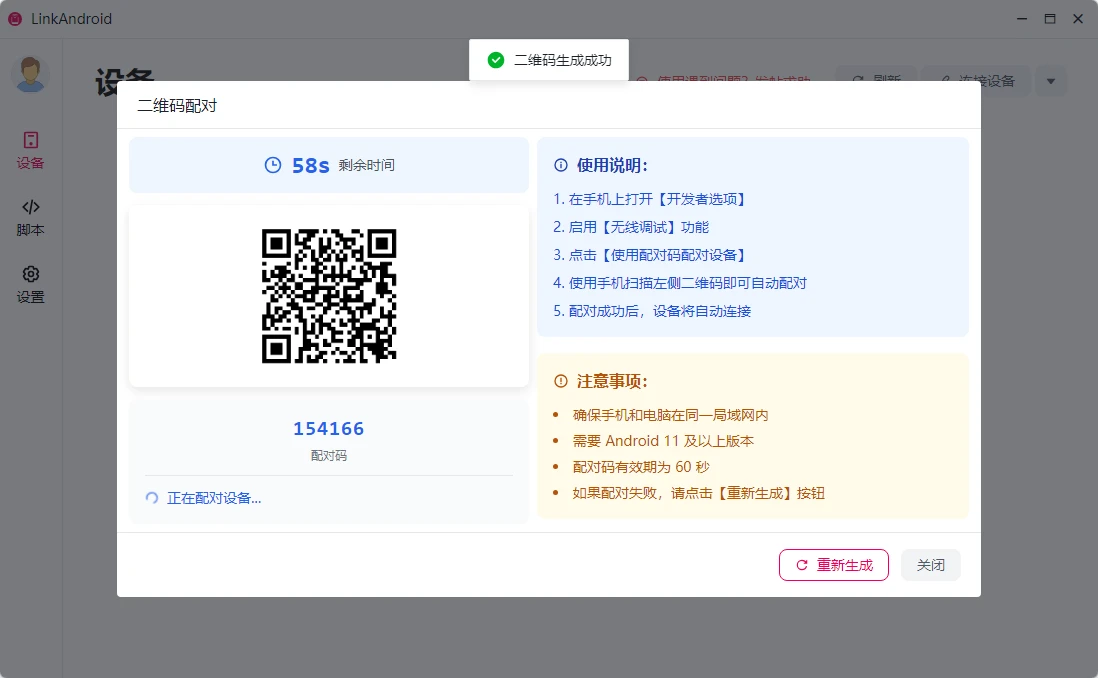Click note 需要 Android 11 及以上版本
The image size is (1098, 678).
click(663, 441)
